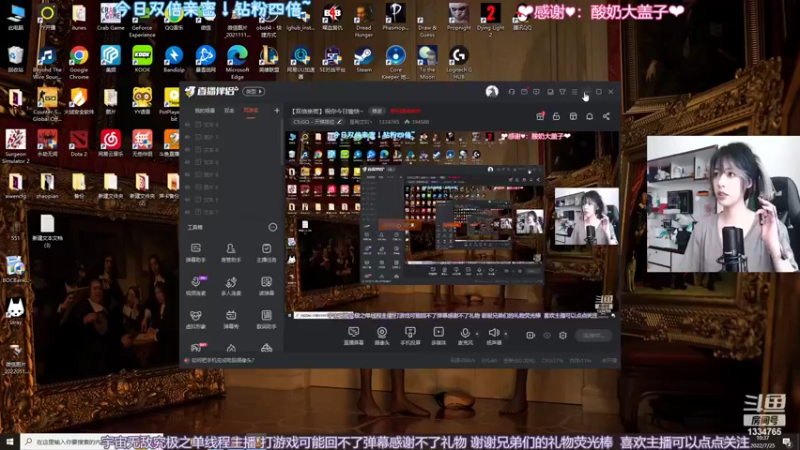Click the user avatar in title bar
The image size is (800, 450).
[x=492, y=91]
